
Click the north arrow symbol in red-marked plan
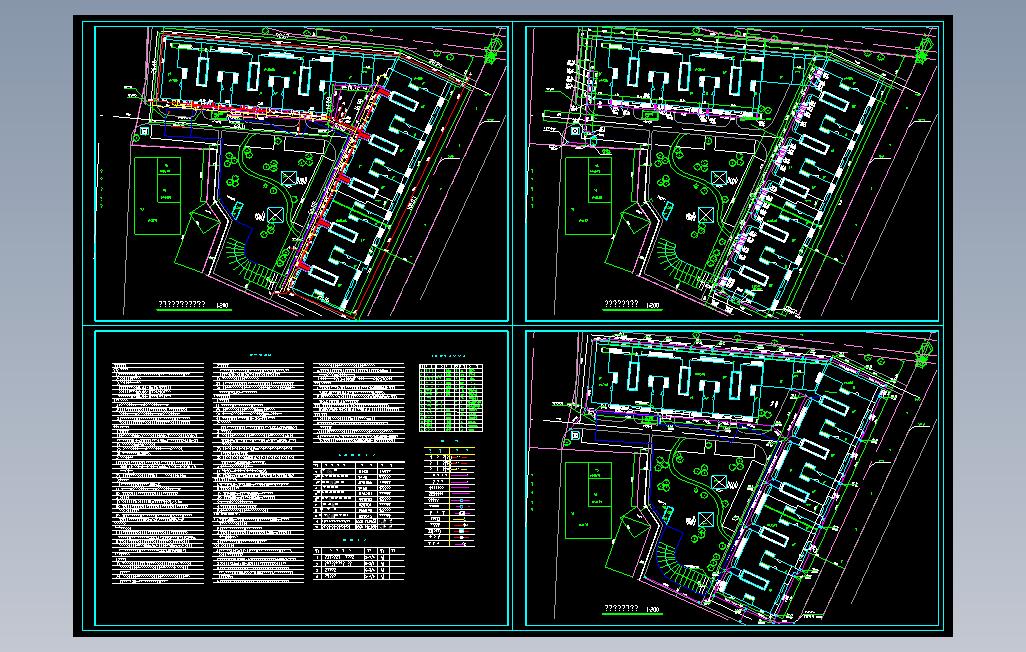click(x=494, y=50)
